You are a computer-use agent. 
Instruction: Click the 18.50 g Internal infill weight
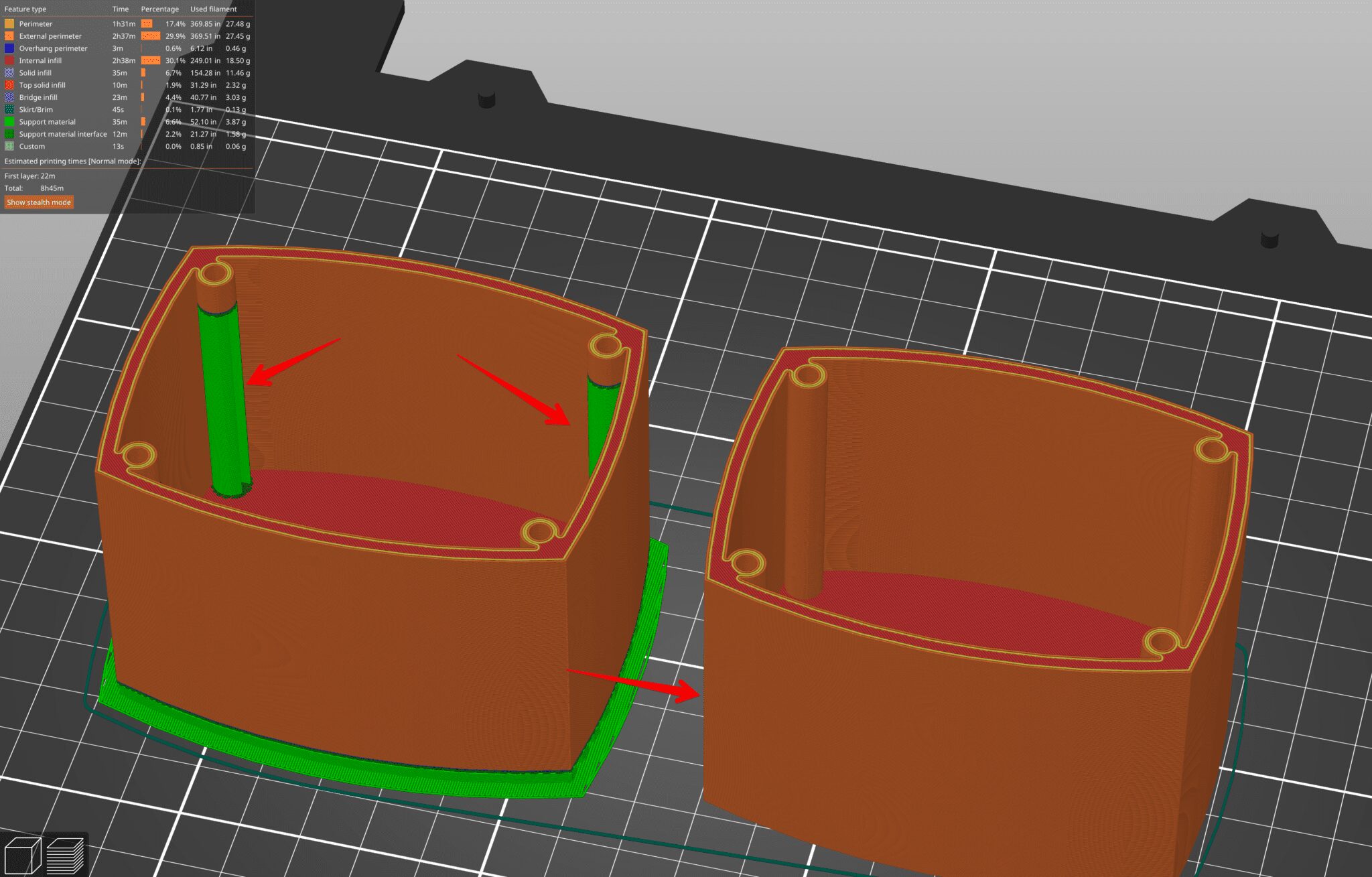238,60
